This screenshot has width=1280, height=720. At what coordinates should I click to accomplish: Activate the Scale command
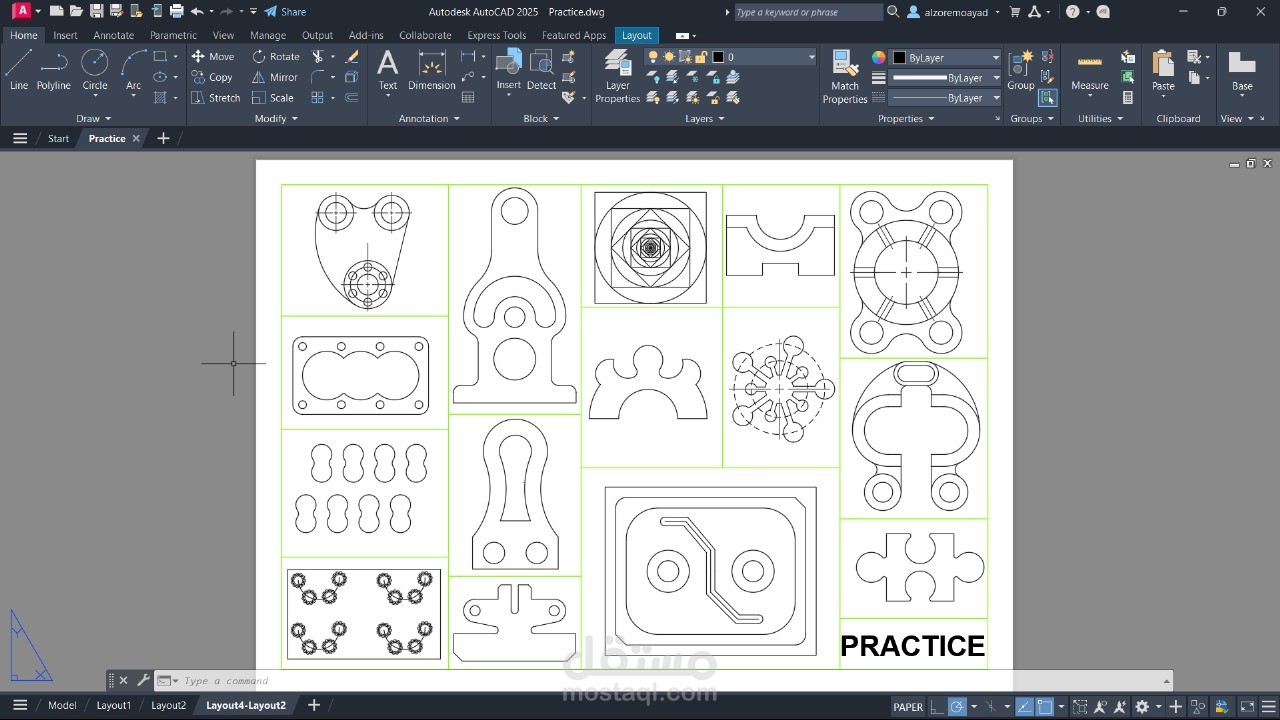pyautogui.click(x=273, y=98)
